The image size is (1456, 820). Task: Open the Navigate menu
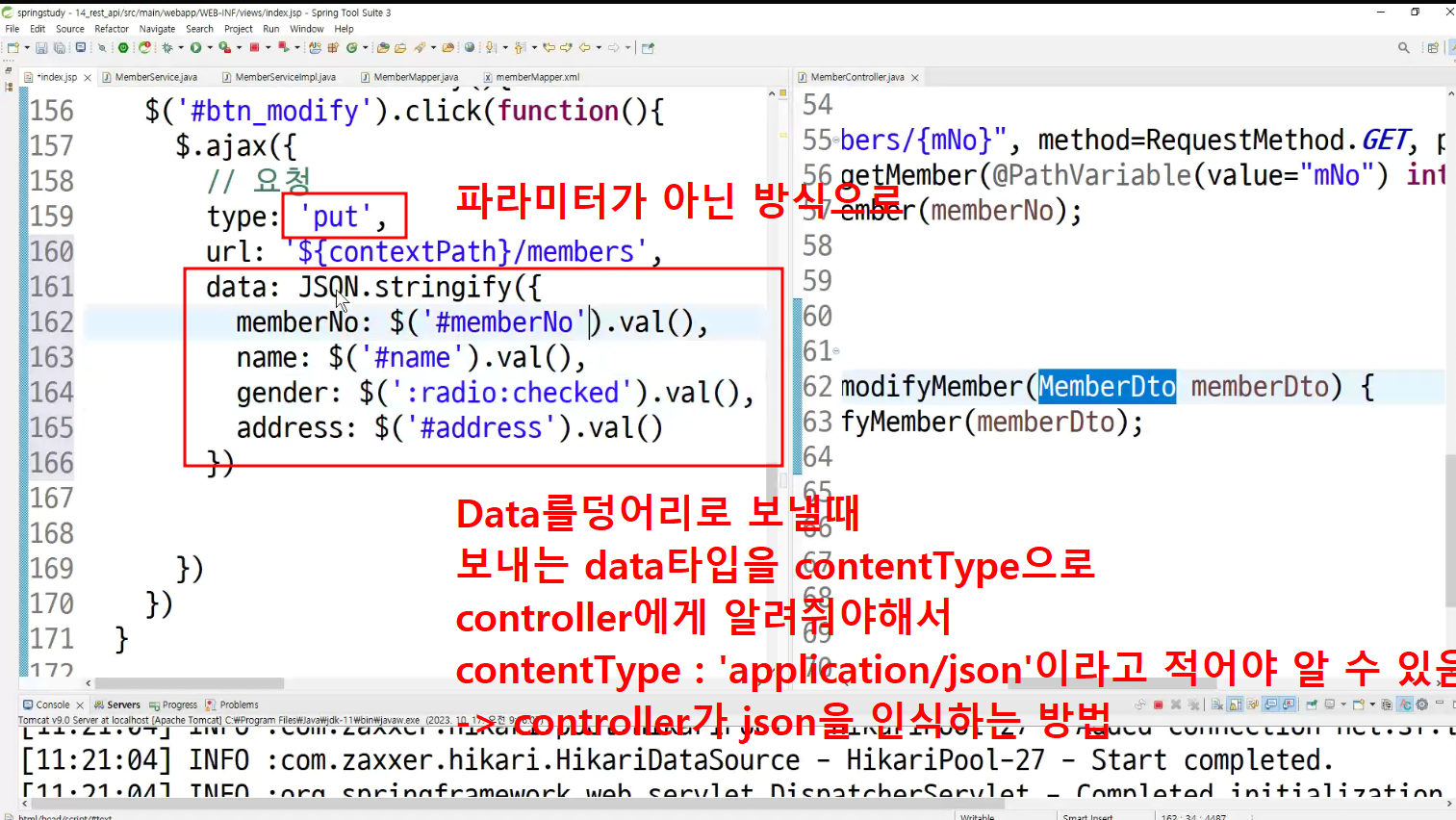click(x=157, y=29)
